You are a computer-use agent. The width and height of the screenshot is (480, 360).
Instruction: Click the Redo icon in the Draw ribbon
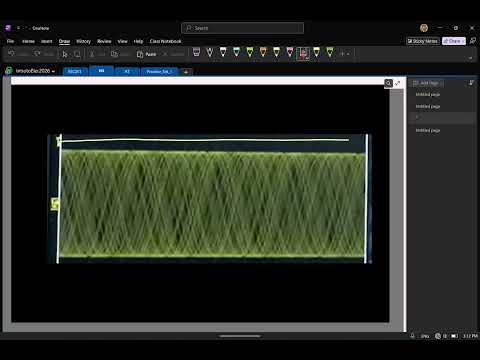click(x=37, y=54)
